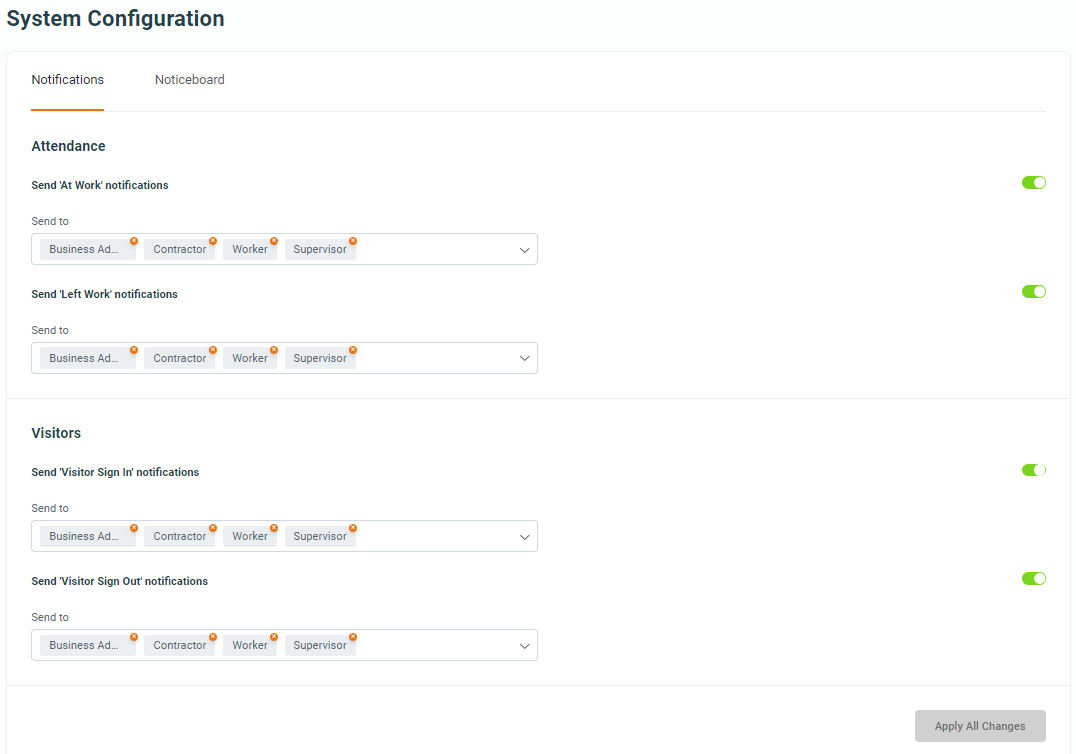The height and width of the screenshot is (754, 1076).
Task: Select the Contractor chip under 'Visitor Sign Out'
Action: (x=179, y=645)
